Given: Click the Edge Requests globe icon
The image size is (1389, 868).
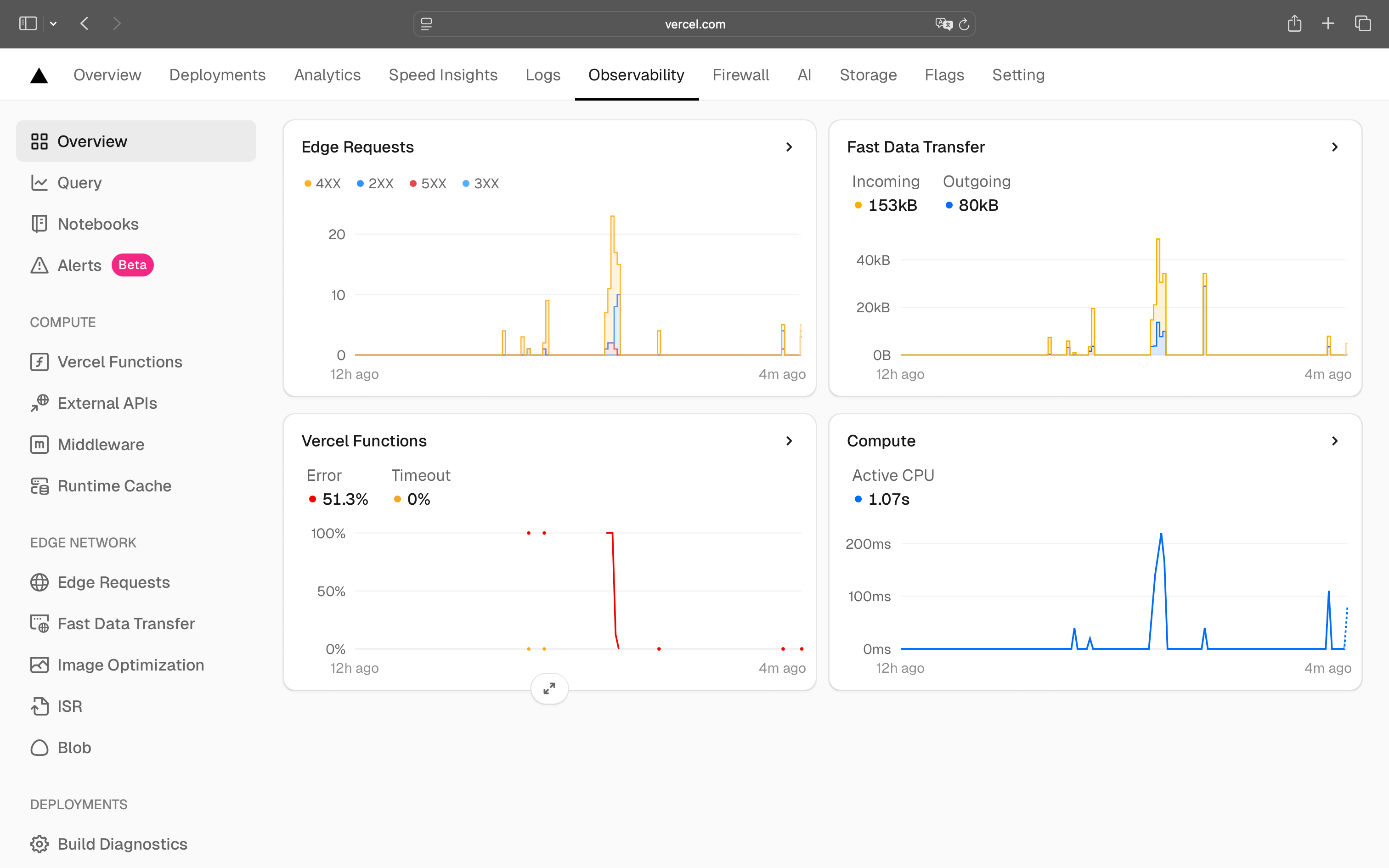Looking at the screenshot, I should [x=39, y=582].
